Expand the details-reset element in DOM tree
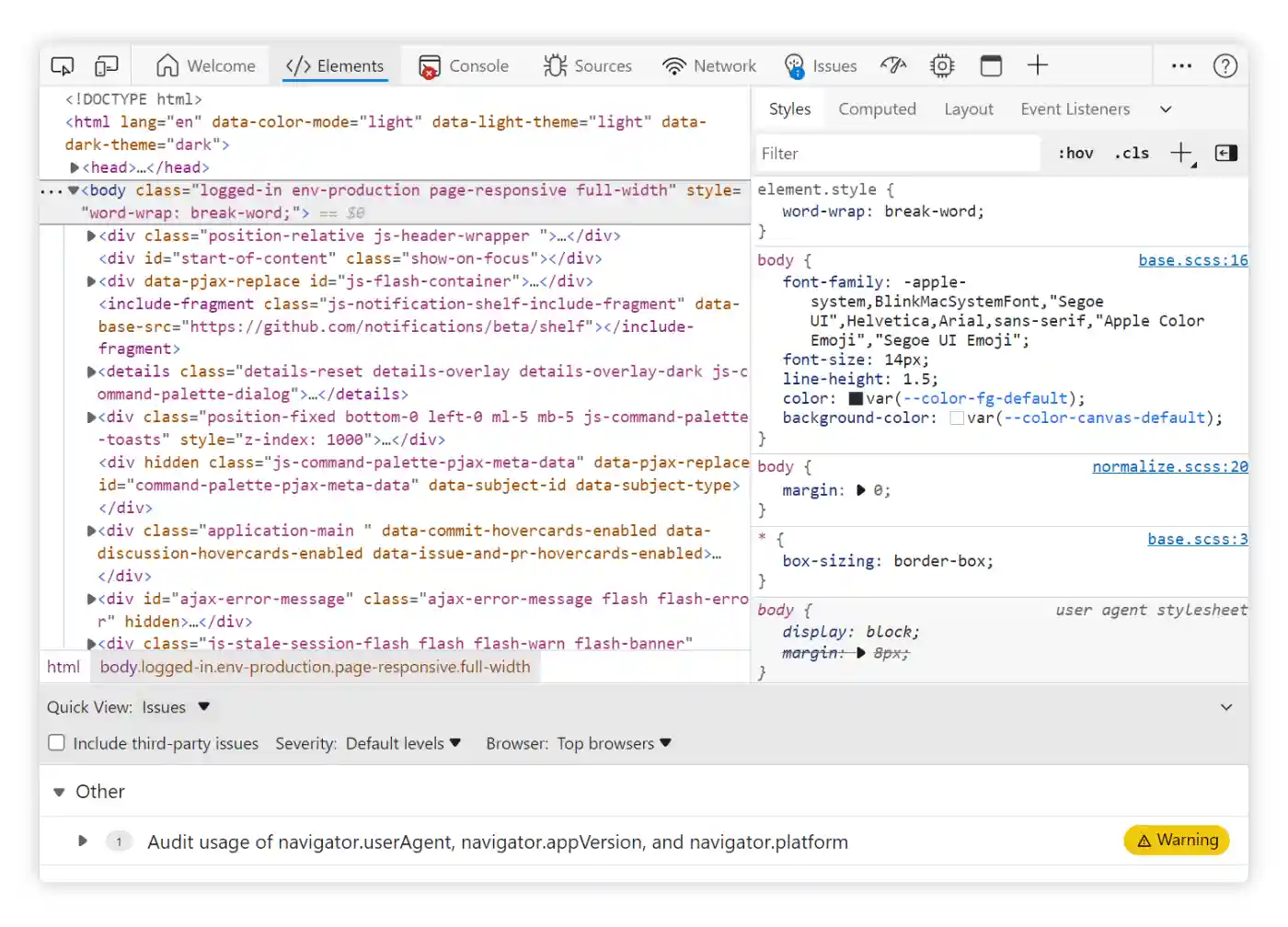 click(x=89, y=371)
